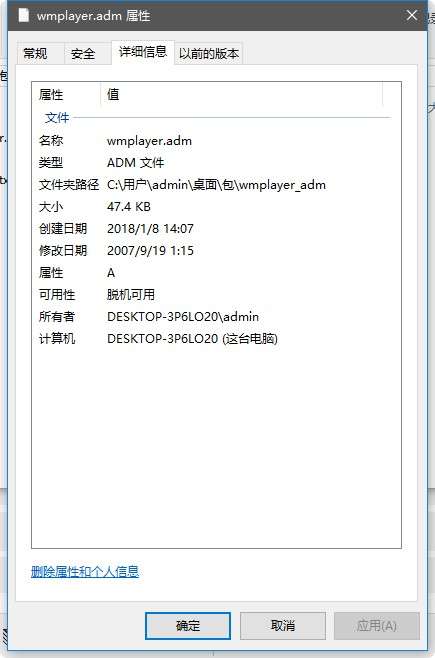Select the 名称 value wmplayer.adm
The width and height of the screenshot is (435, 658).
click(x=149, y=141)
